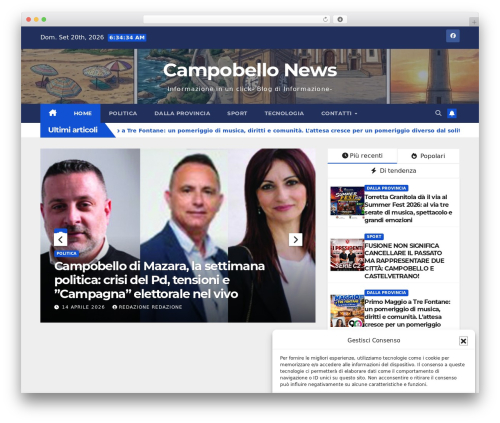Open FUSIONE NON SIGNIFICA CANCELLARE article
The image size is (500, 423).
tap(404, 261)
